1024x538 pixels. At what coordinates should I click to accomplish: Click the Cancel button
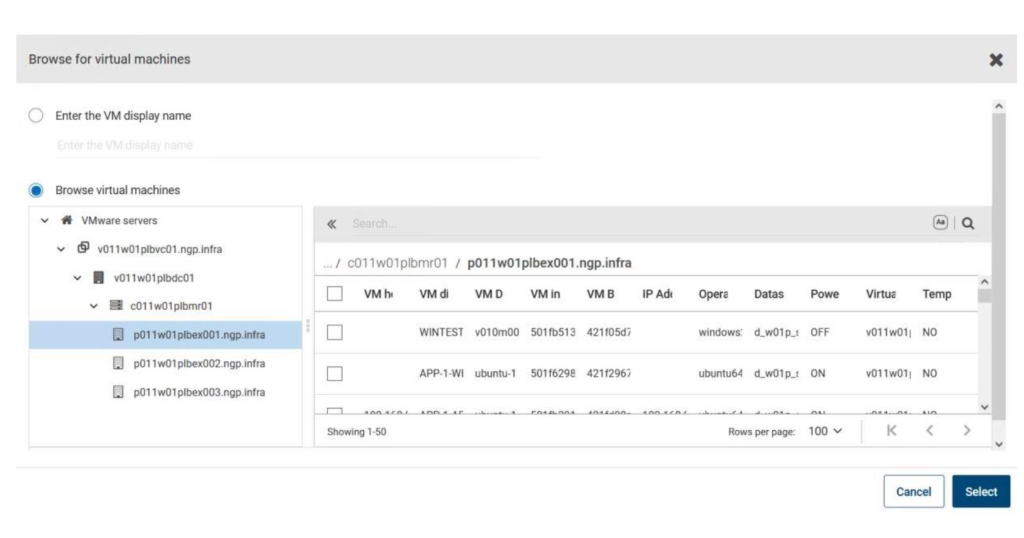[x=914, y=492]
